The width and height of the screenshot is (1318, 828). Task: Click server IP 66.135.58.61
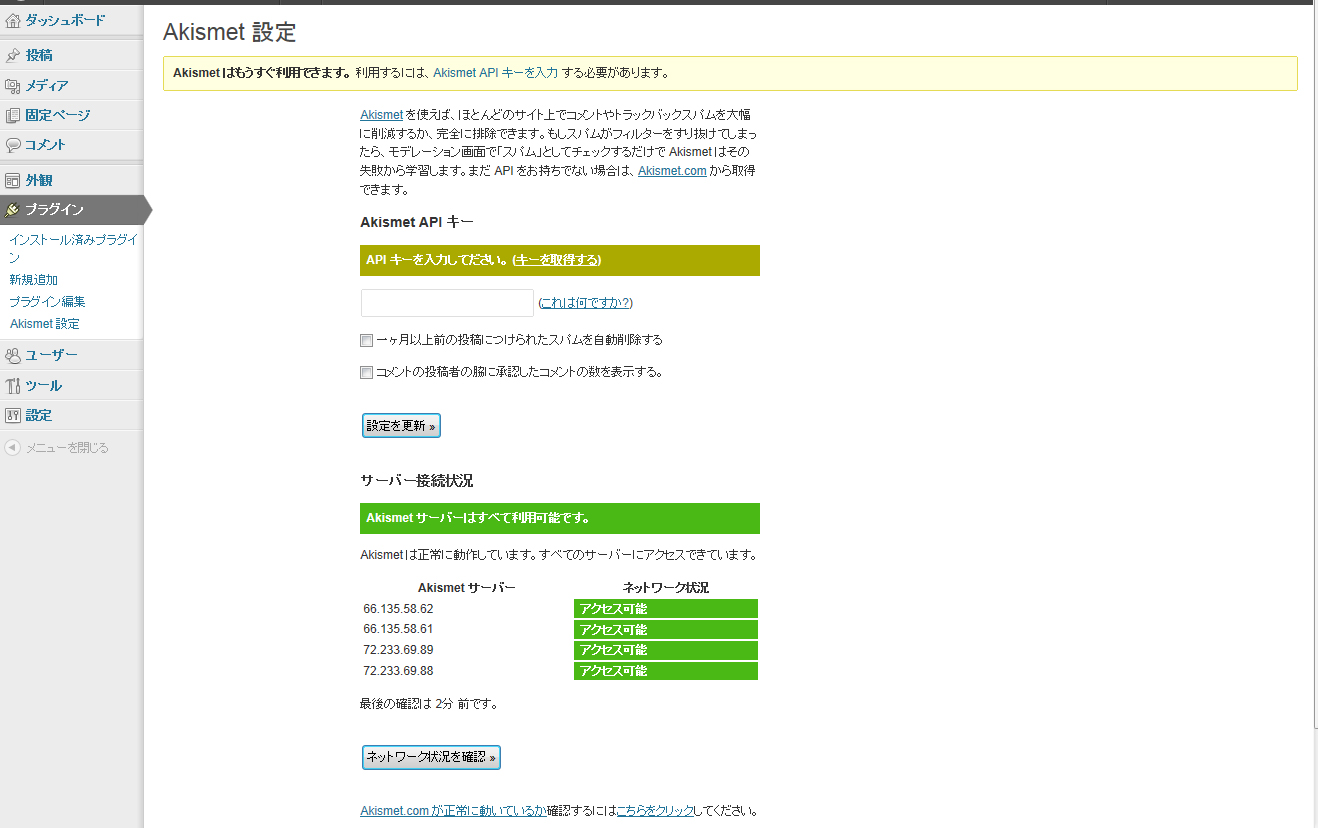tap(398, 629)
